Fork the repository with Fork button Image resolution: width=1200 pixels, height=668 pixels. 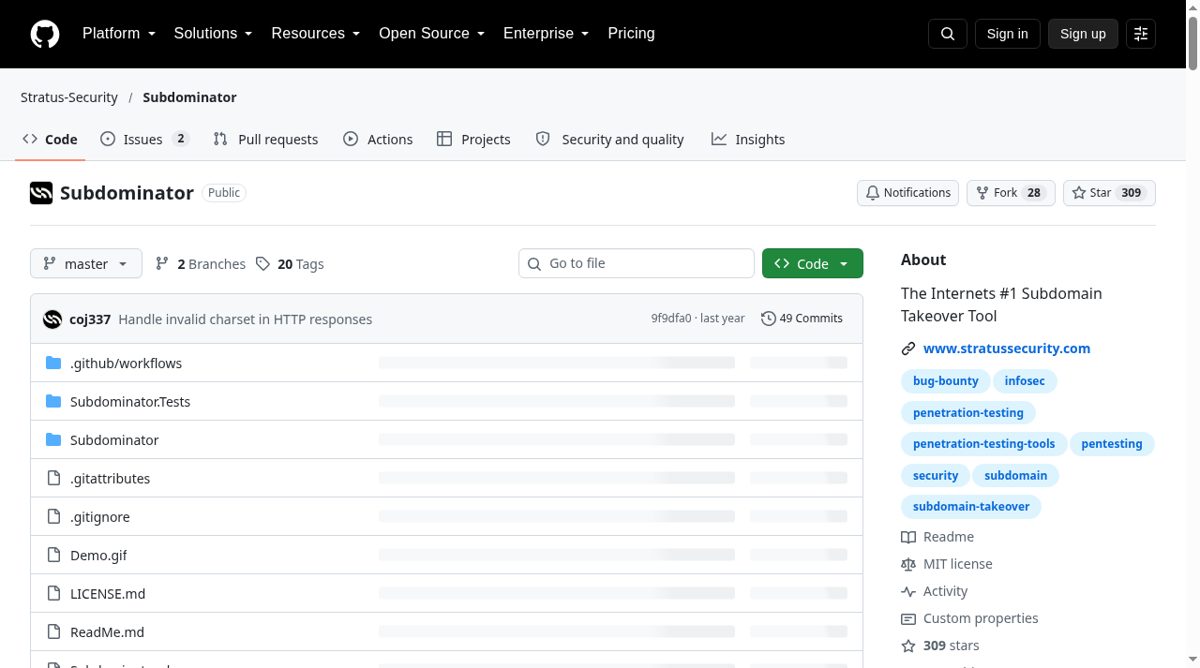(x=1011, y=193)
